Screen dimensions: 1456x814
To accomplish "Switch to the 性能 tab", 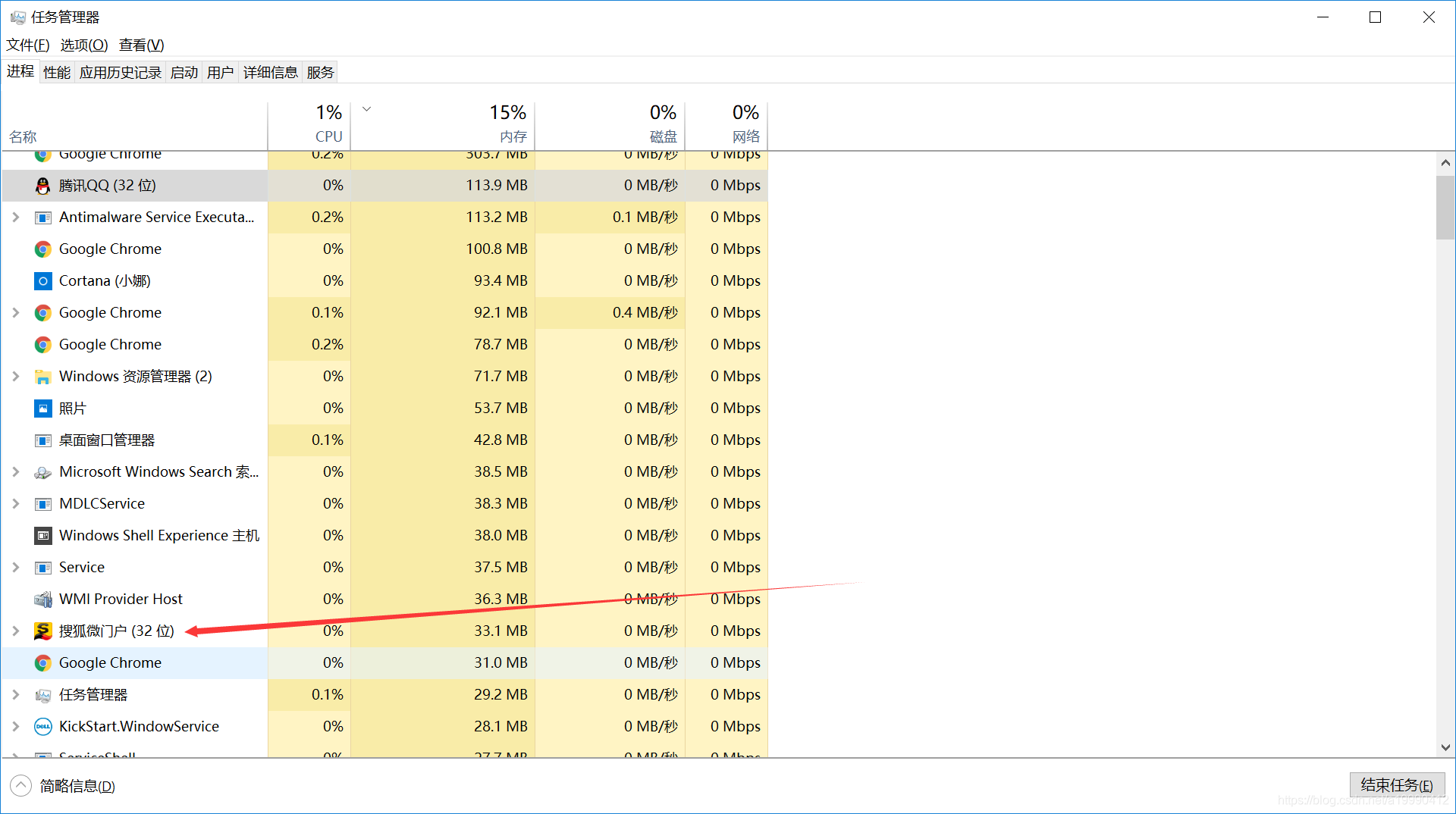I will point(57,73).
